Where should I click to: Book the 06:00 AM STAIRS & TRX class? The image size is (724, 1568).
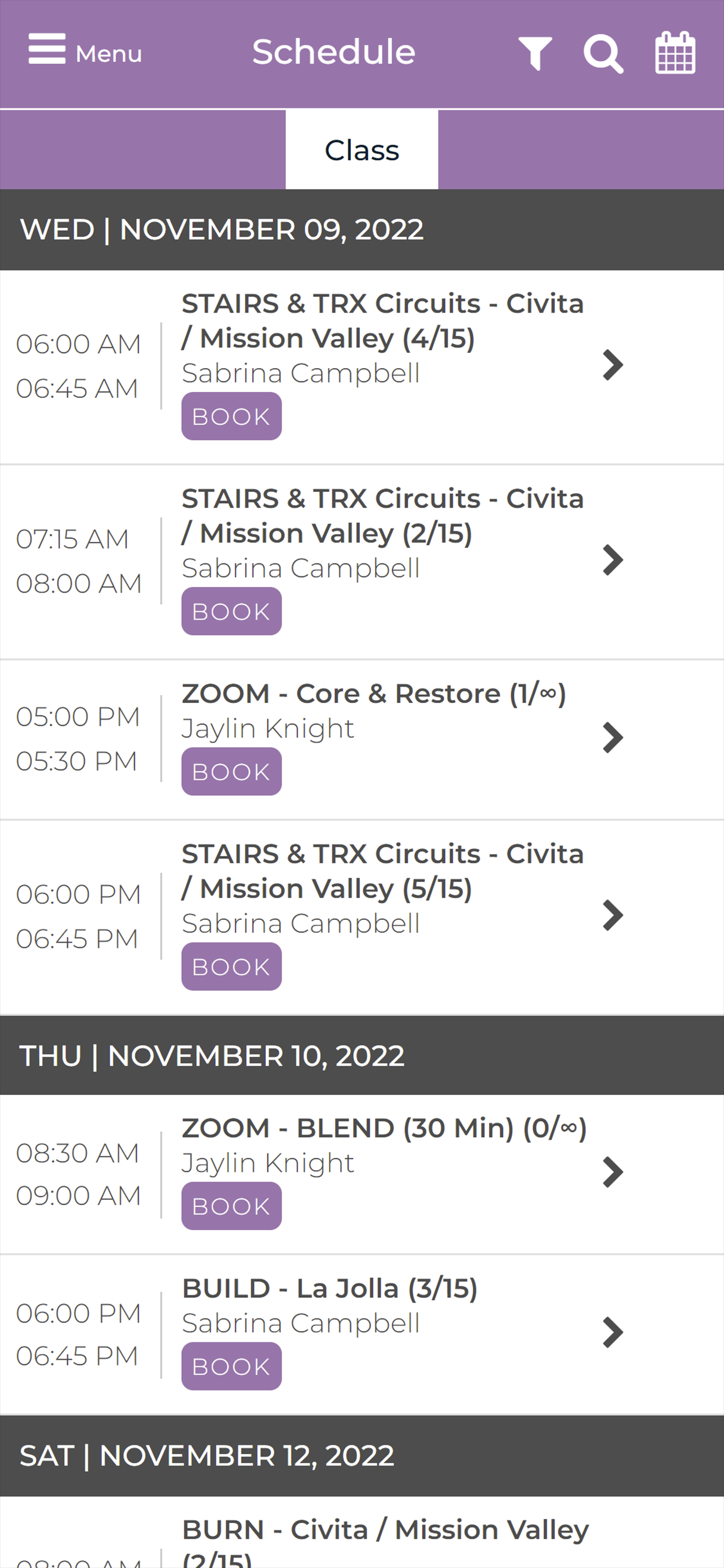[x=231, y=416]
